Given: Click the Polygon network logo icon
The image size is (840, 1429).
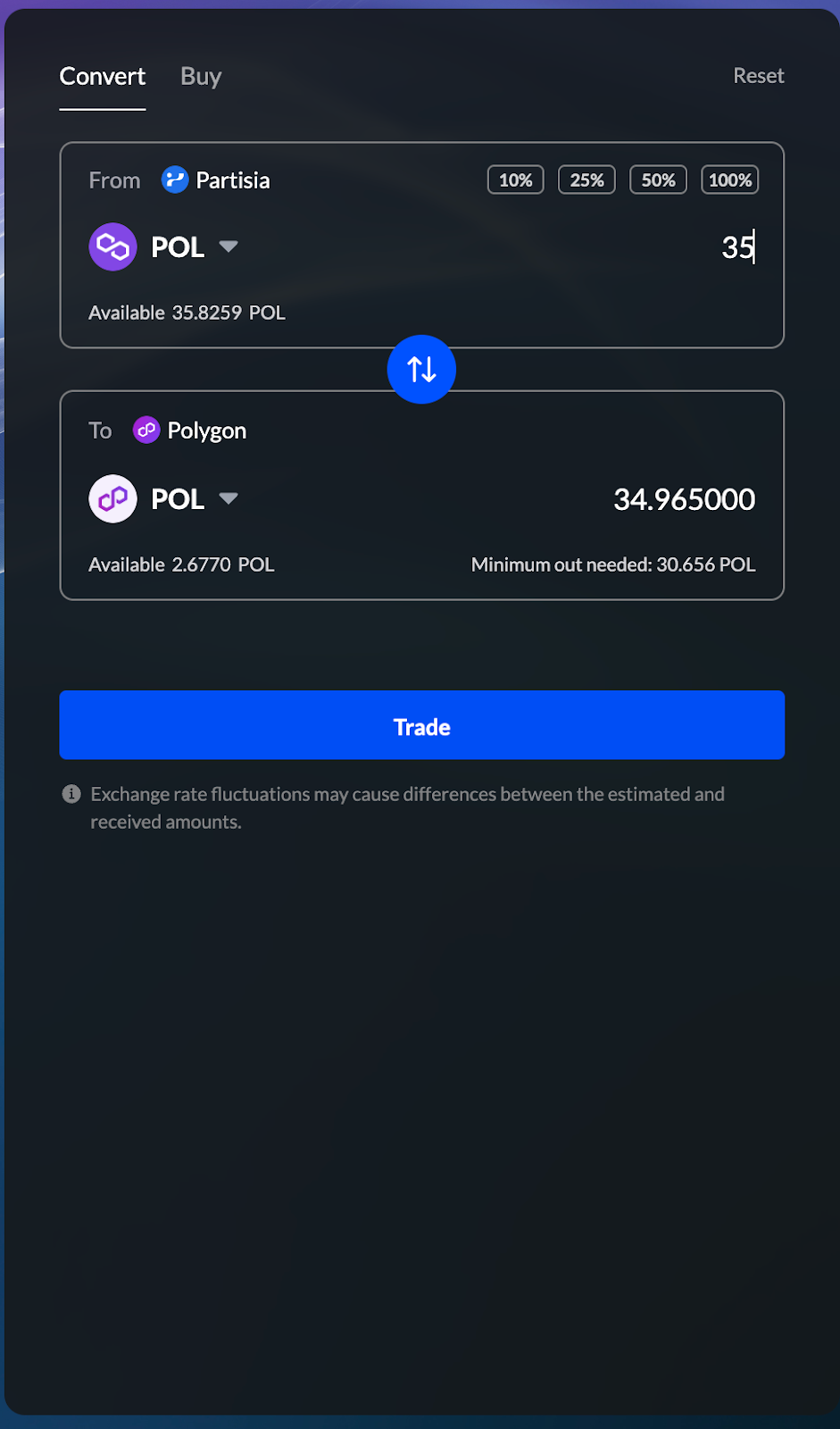Looking at the screenshot, I should (146, 430).
